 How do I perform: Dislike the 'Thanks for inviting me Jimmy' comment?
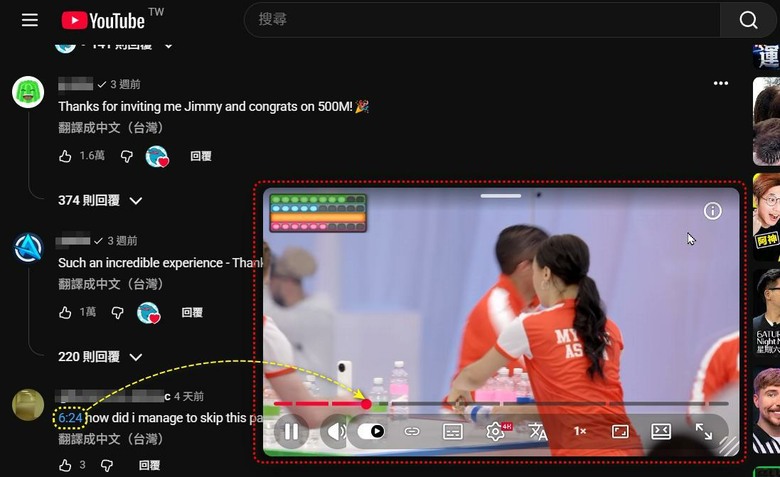tap(127, 156)
